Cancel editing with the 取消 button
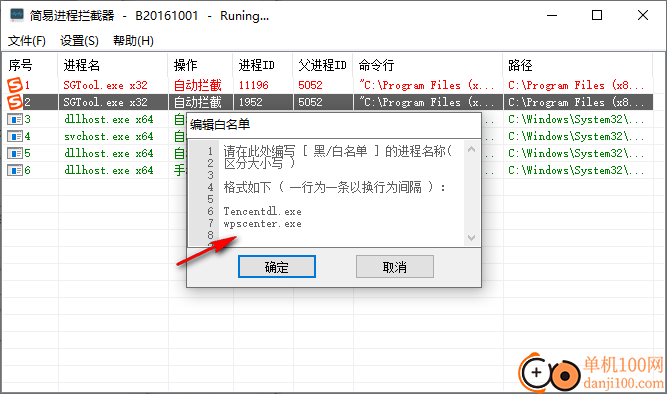The width and height of the screenshot is (667, 394). (395, 267)
